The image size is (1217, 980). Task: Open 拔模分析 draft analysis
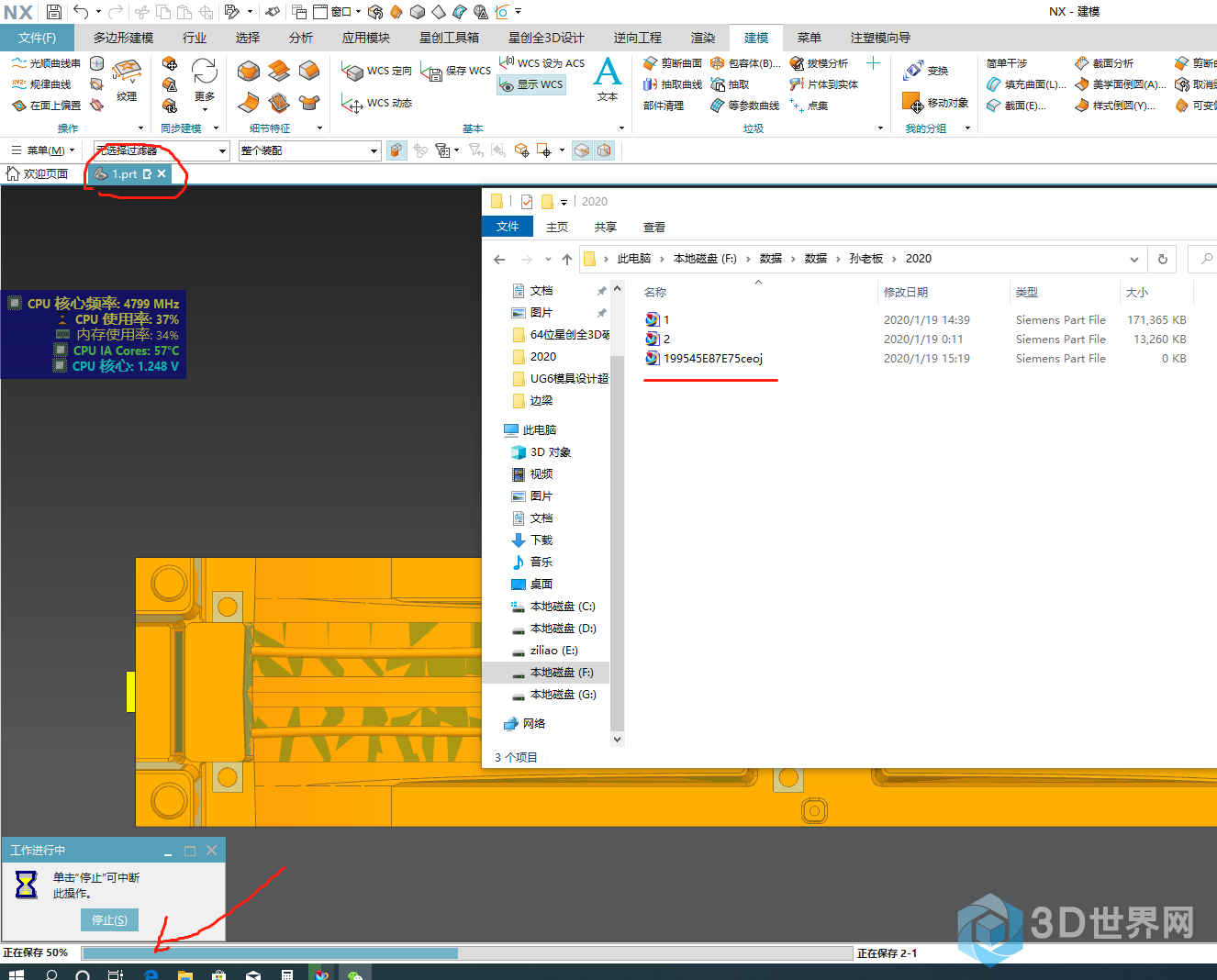coord(819,63)
